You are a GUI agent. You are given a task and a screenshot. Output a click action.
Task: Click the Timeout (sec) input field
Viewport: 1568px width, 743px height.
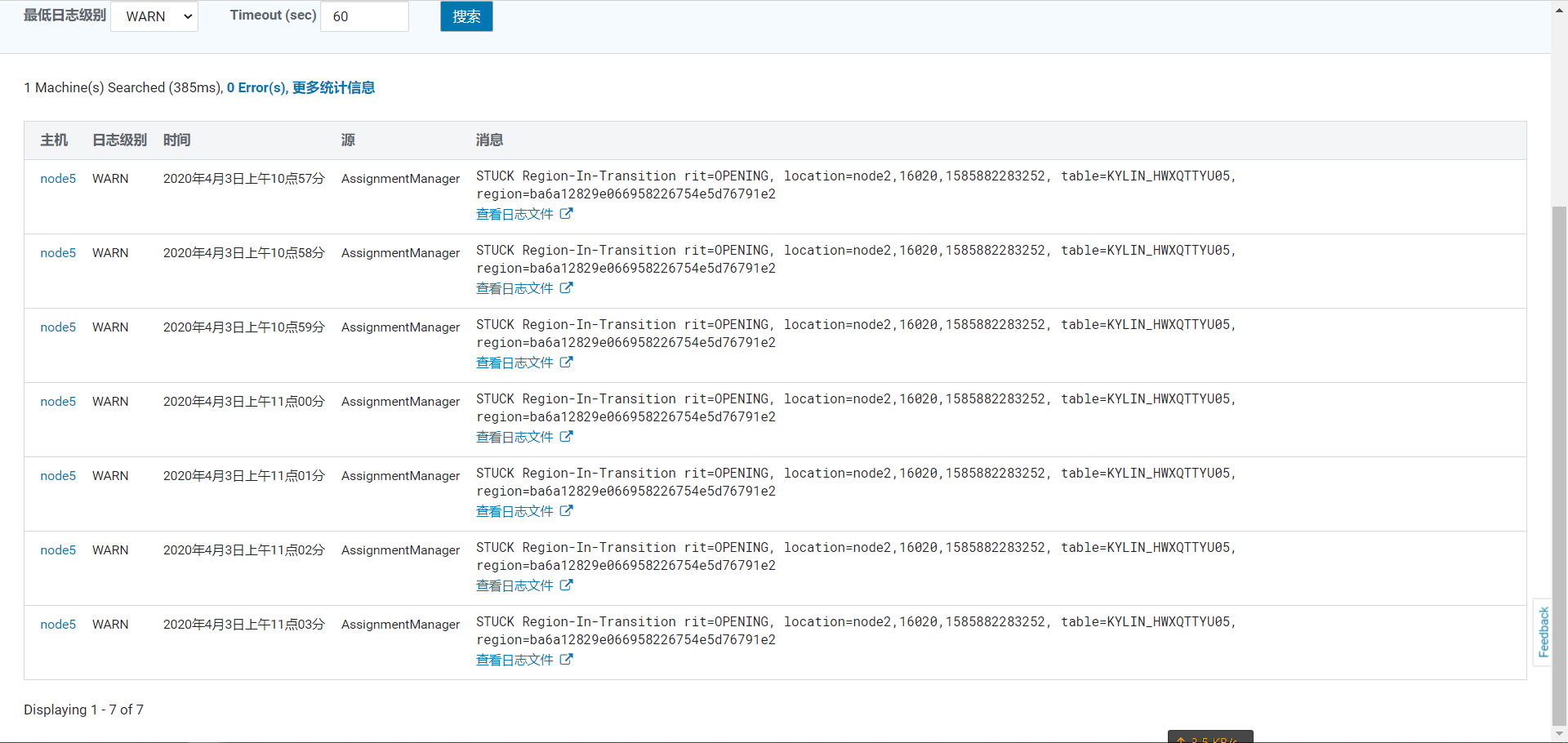(x=364, y=16)
